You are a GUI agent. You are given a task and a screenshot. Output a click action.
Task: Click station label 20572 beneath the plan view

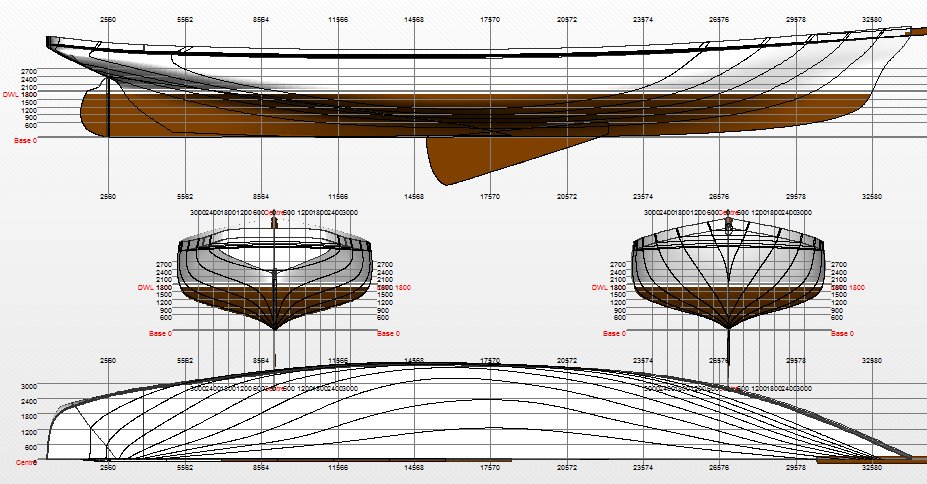tap(567, 468)
